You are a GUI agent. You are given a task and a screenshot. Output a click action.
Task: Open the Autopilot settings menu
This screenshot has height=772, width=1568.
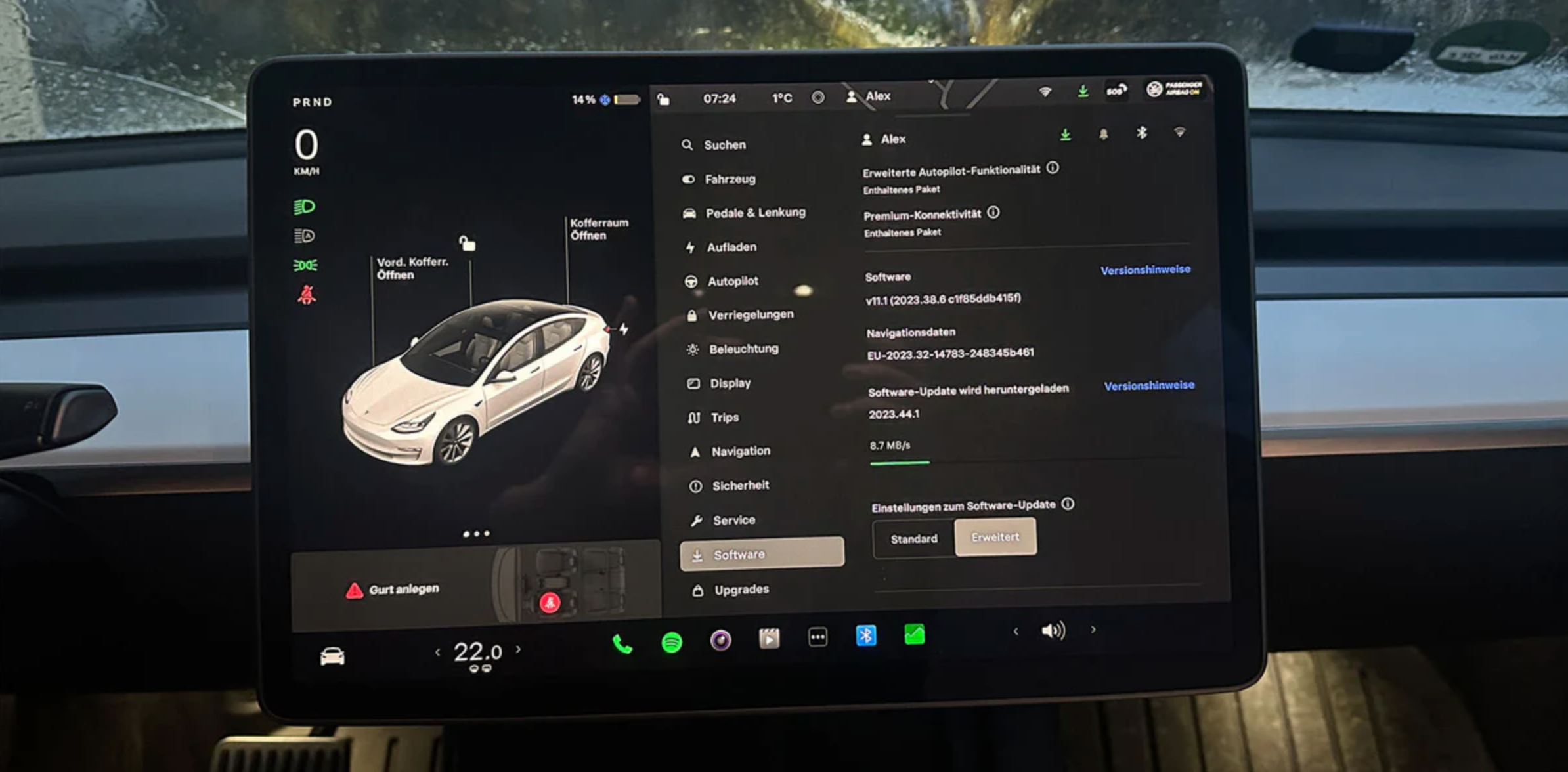pos(722,281)
